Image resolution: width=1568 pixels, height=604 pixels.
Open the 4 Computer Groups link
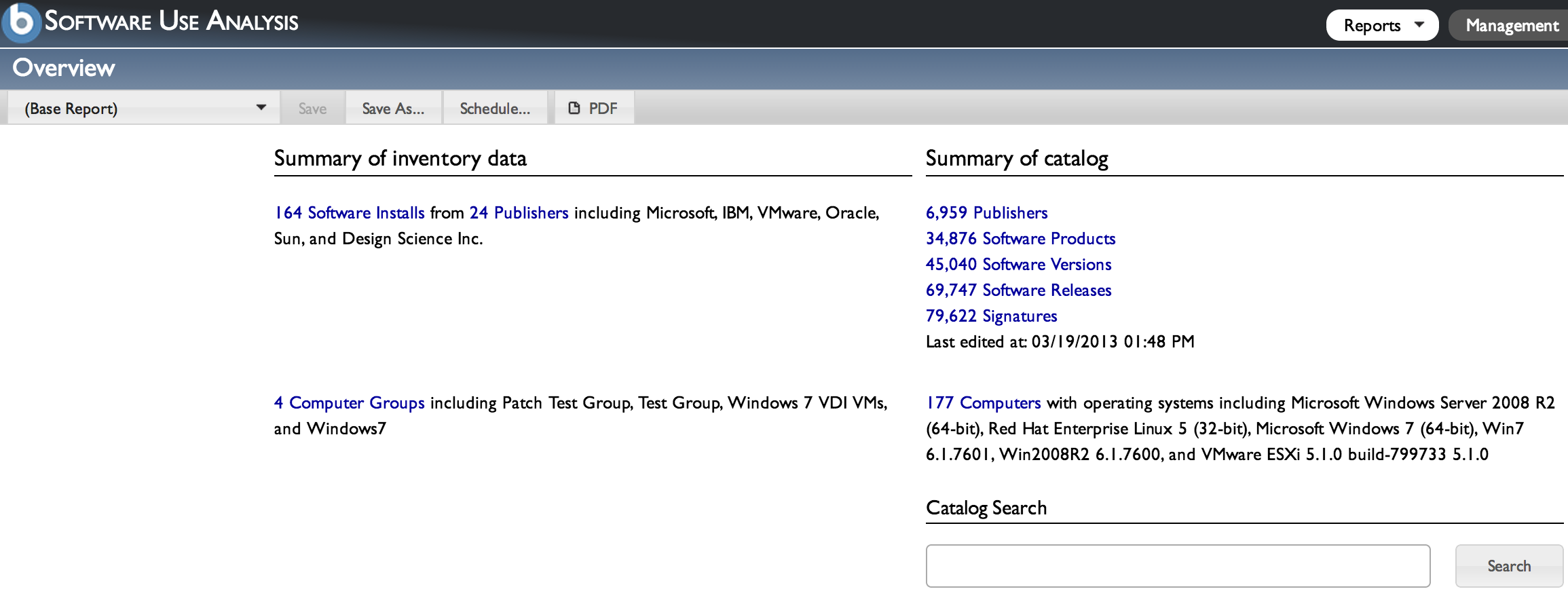(x=350, y=403)
